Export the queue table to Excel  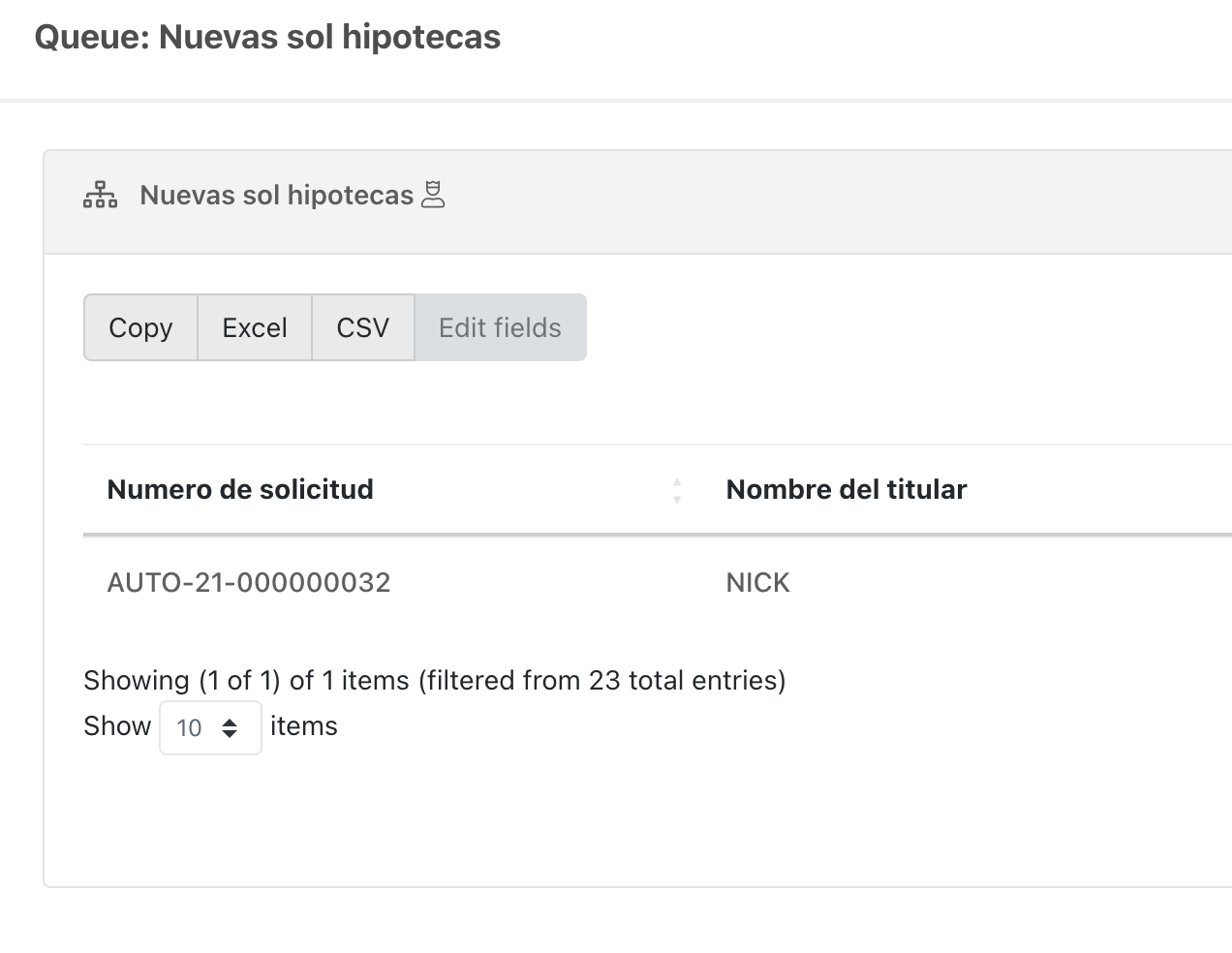tap(255, 327)
